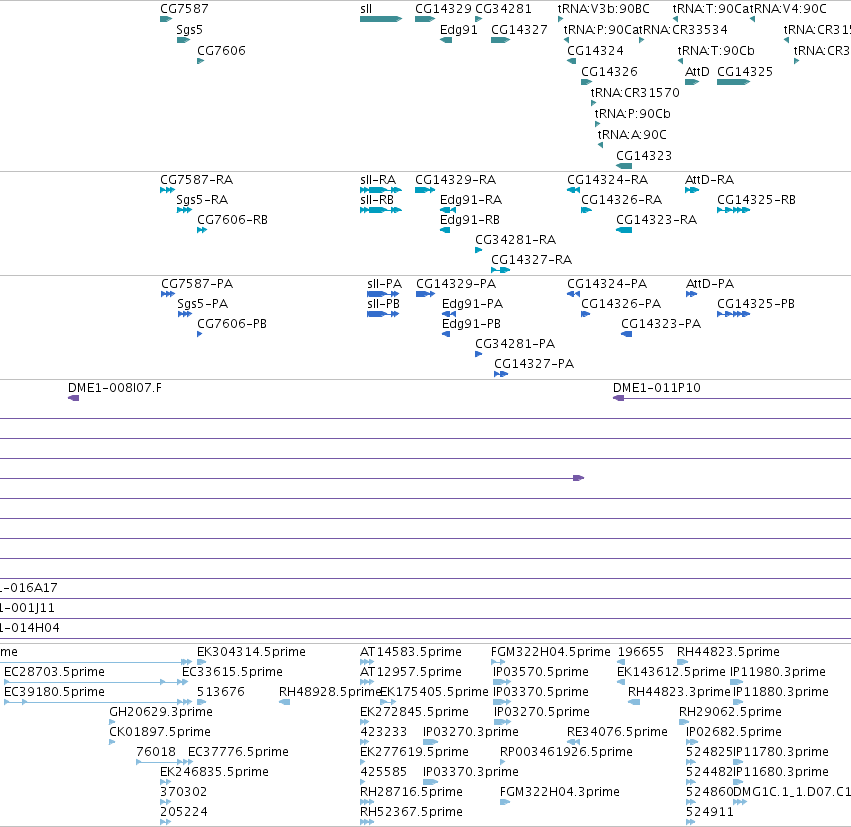This screenshot has width=851, height=827.
Task: Click the teal CG14323 gene glyph
Action: [624, 166]
